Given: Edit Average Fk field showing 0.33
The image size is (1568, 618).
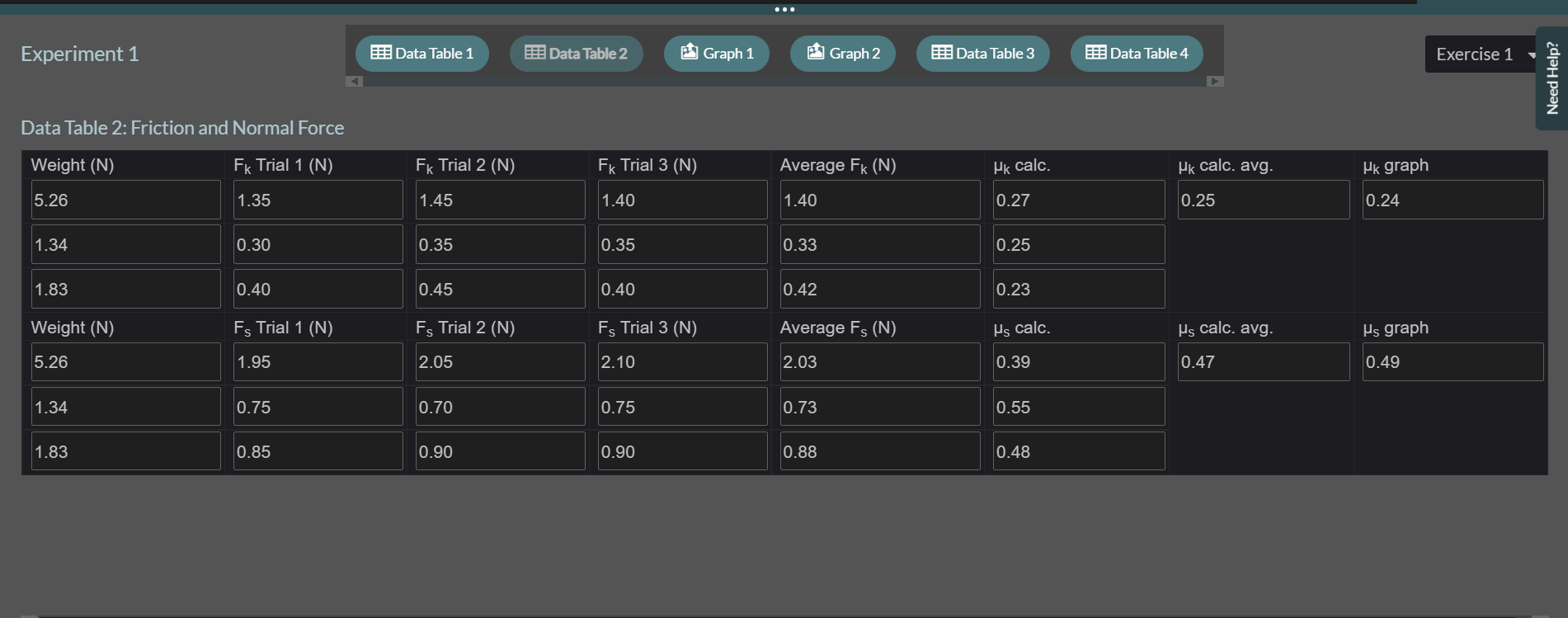Looking at the screenshot, I should (x=880, y=245).
